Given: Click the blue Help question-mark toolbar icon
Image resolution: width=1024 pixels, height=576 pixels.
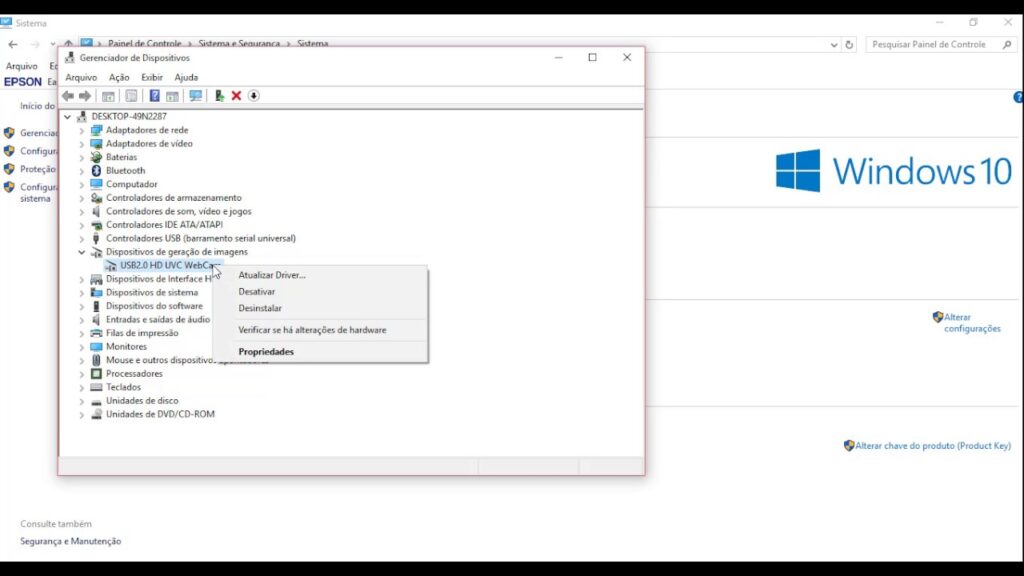Looking at the screenshot, I should click(x=154, y=96).
